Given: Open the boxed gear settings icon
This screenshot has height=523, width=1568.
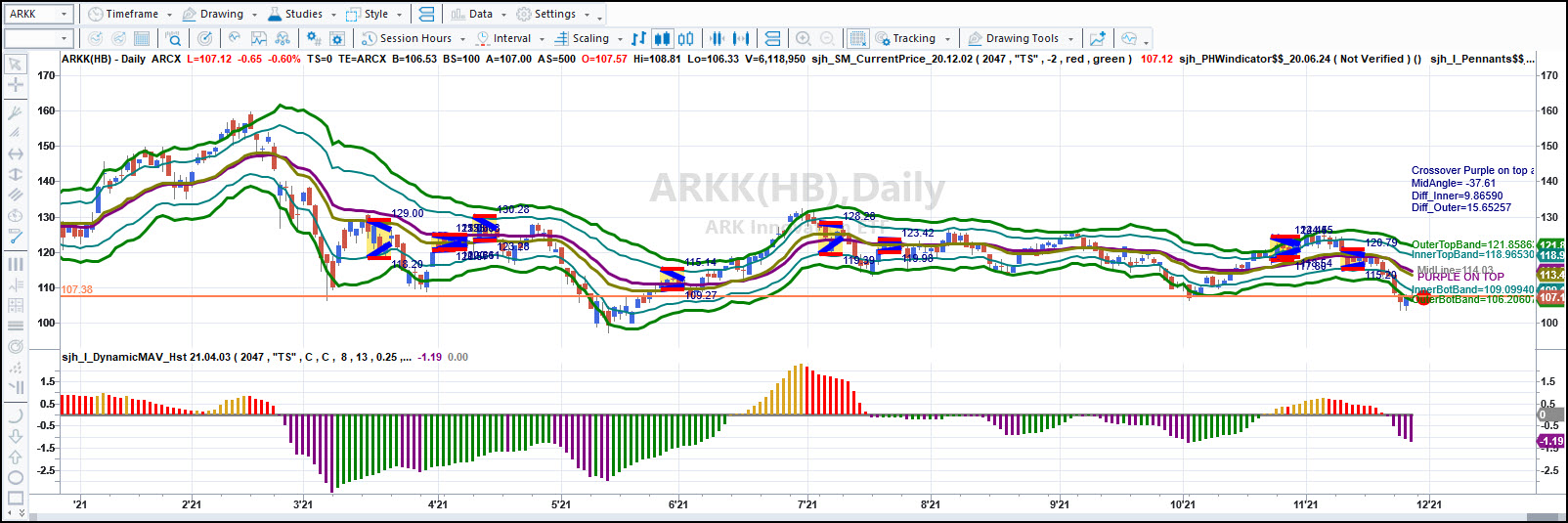Looking at the screenshot, I should [x=337, y=38].
